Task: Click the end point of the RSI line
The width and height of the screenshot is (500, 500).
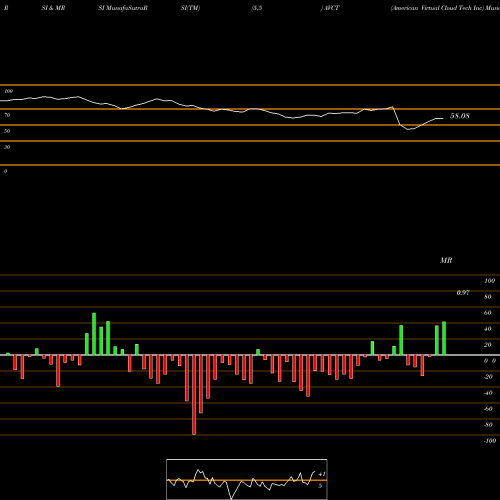Action: pyautogui.click(x=443, y=118)
